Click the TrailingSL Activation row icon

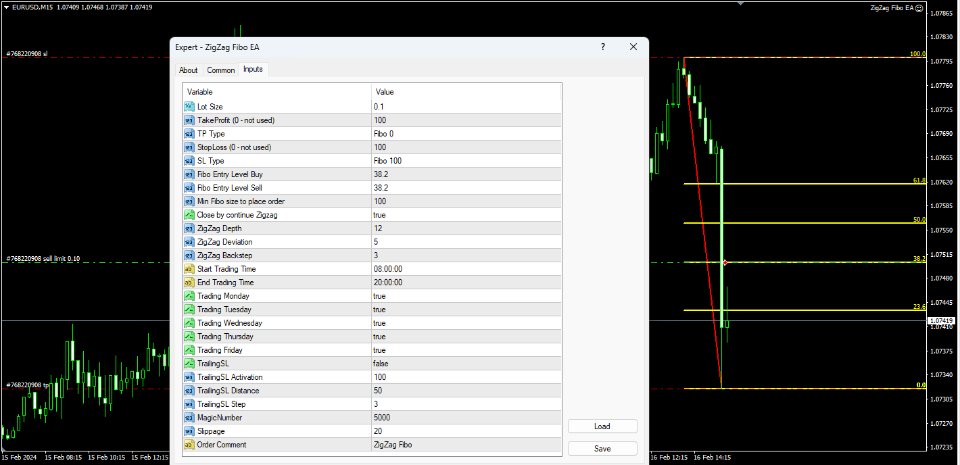(x=189, y=377)
